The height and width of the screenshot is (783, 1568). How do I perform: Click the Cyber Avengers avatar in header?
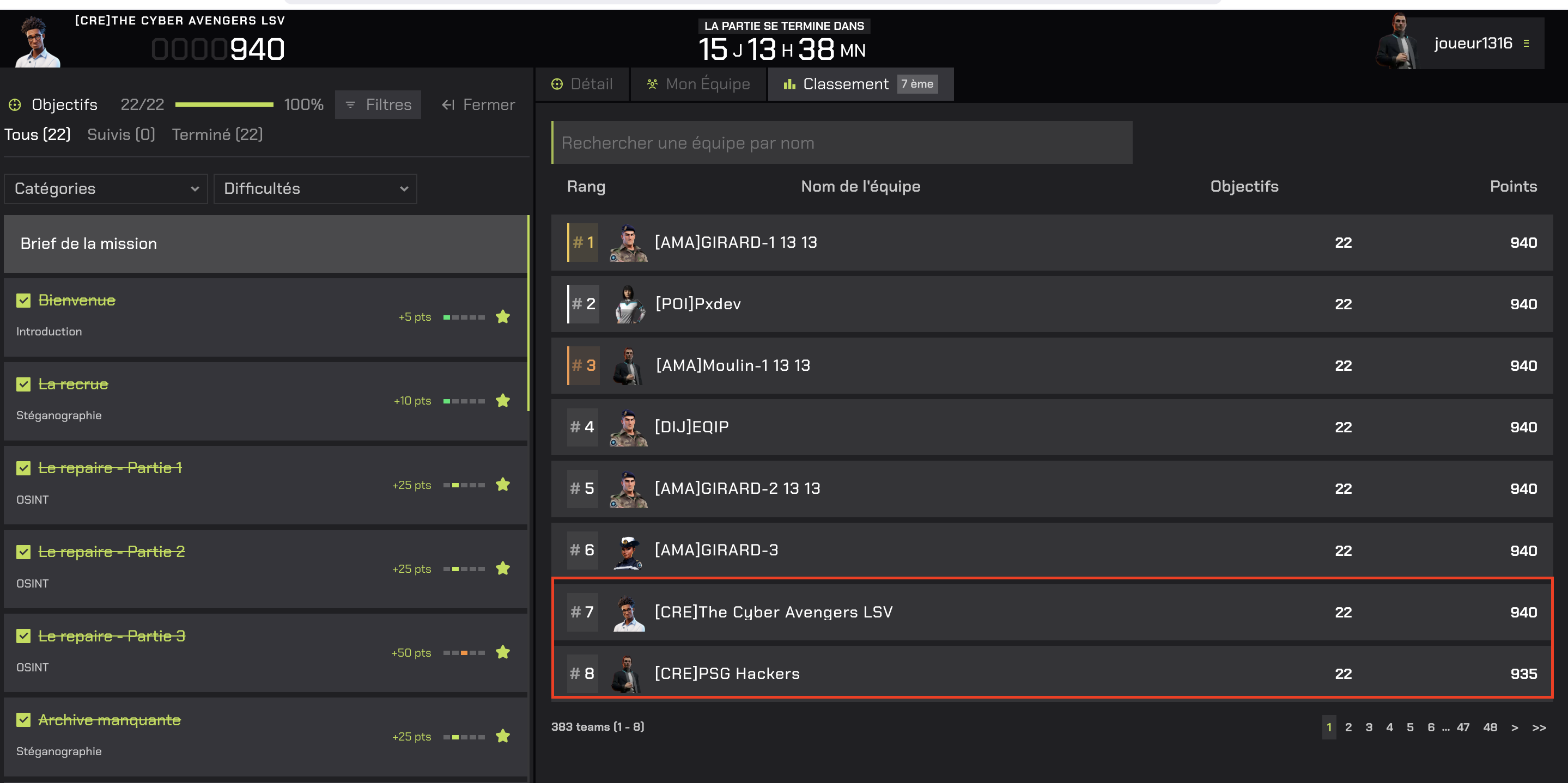tap(37, 41)
